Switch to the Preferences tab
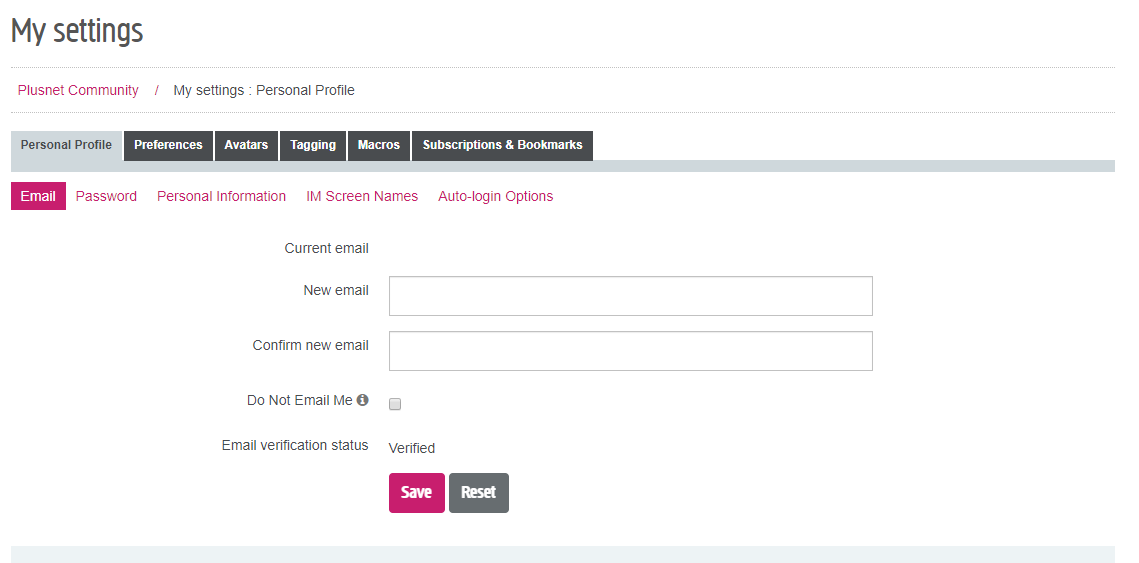 point(168,145)
